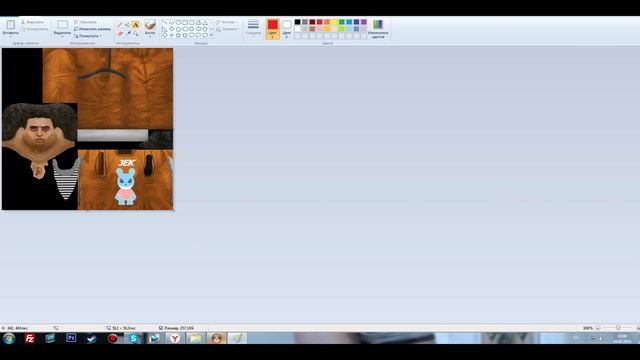
Task: Open Yandex browser from the taskbar
Action: point(175,338)
